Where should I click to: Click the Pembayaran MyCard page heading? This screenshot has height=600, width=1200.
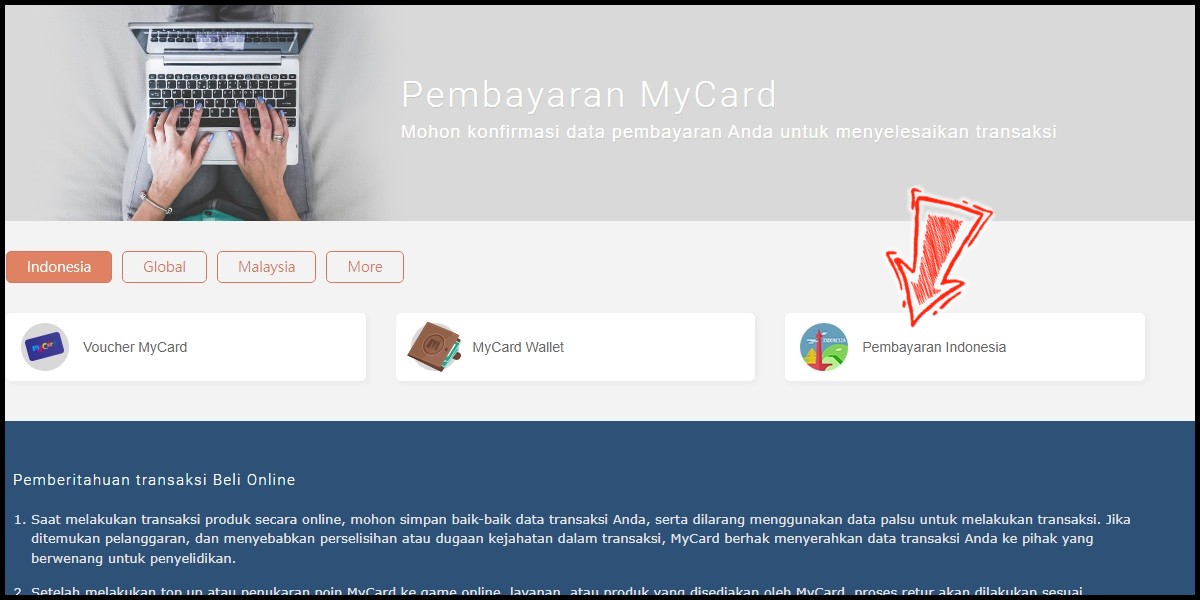pyautogui.click(x=589, y=95)
